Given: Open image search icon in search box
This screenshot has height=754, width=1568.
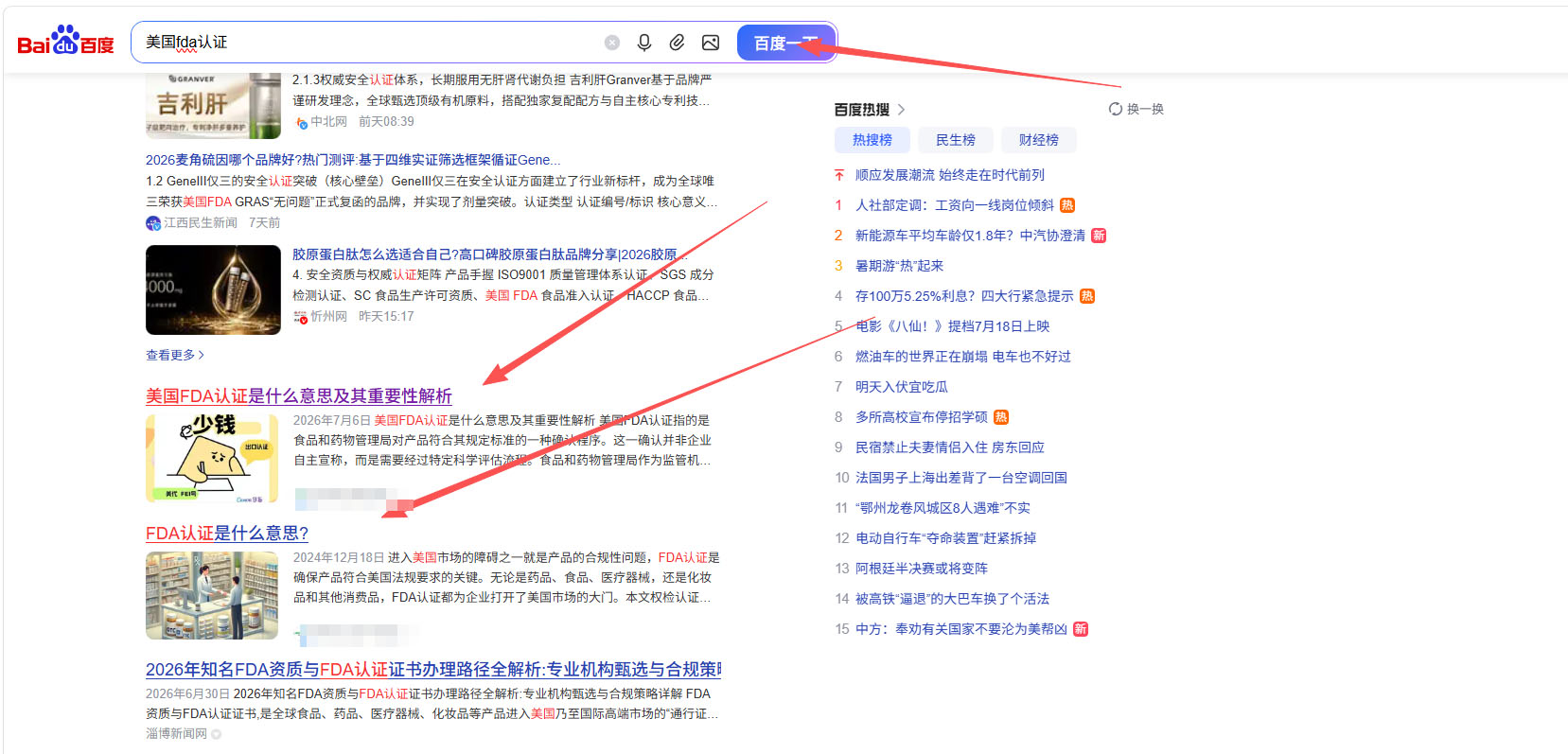Looking at the screenshot, I should [711, 43].
